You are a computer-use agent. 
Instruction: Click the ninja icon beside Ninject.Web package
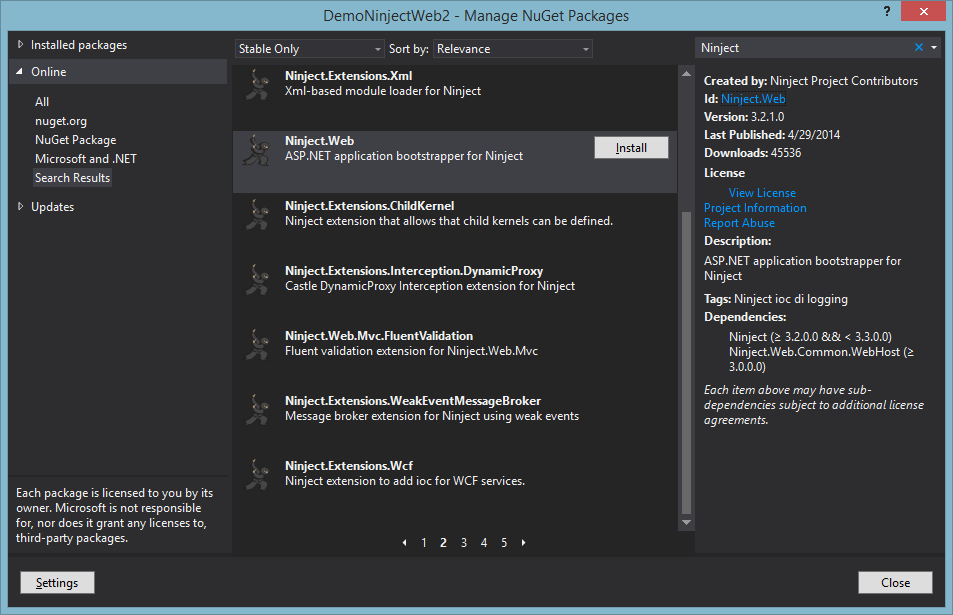[x=257, y=150]
